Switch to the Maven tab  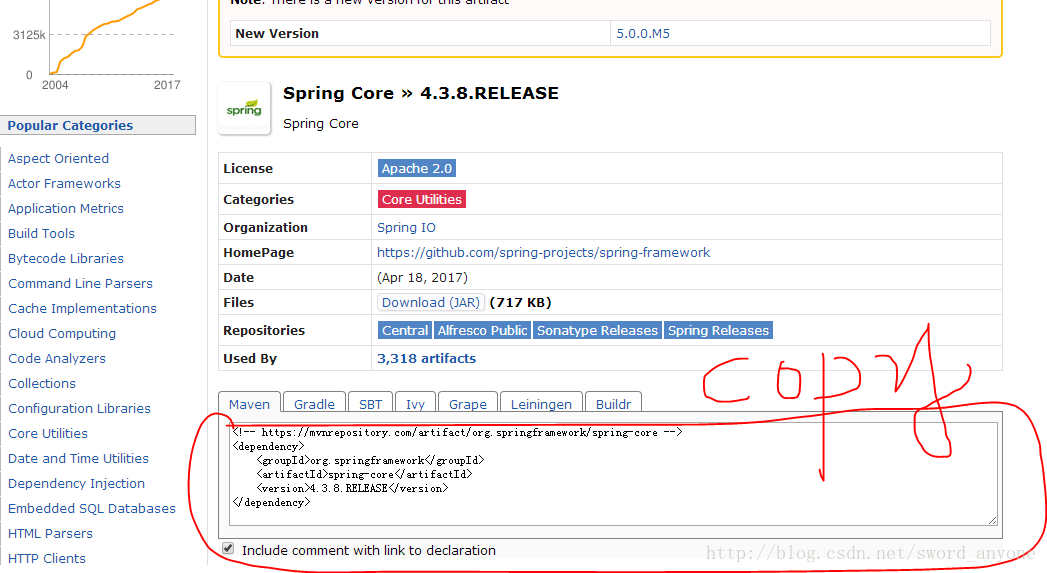[249, 403]
